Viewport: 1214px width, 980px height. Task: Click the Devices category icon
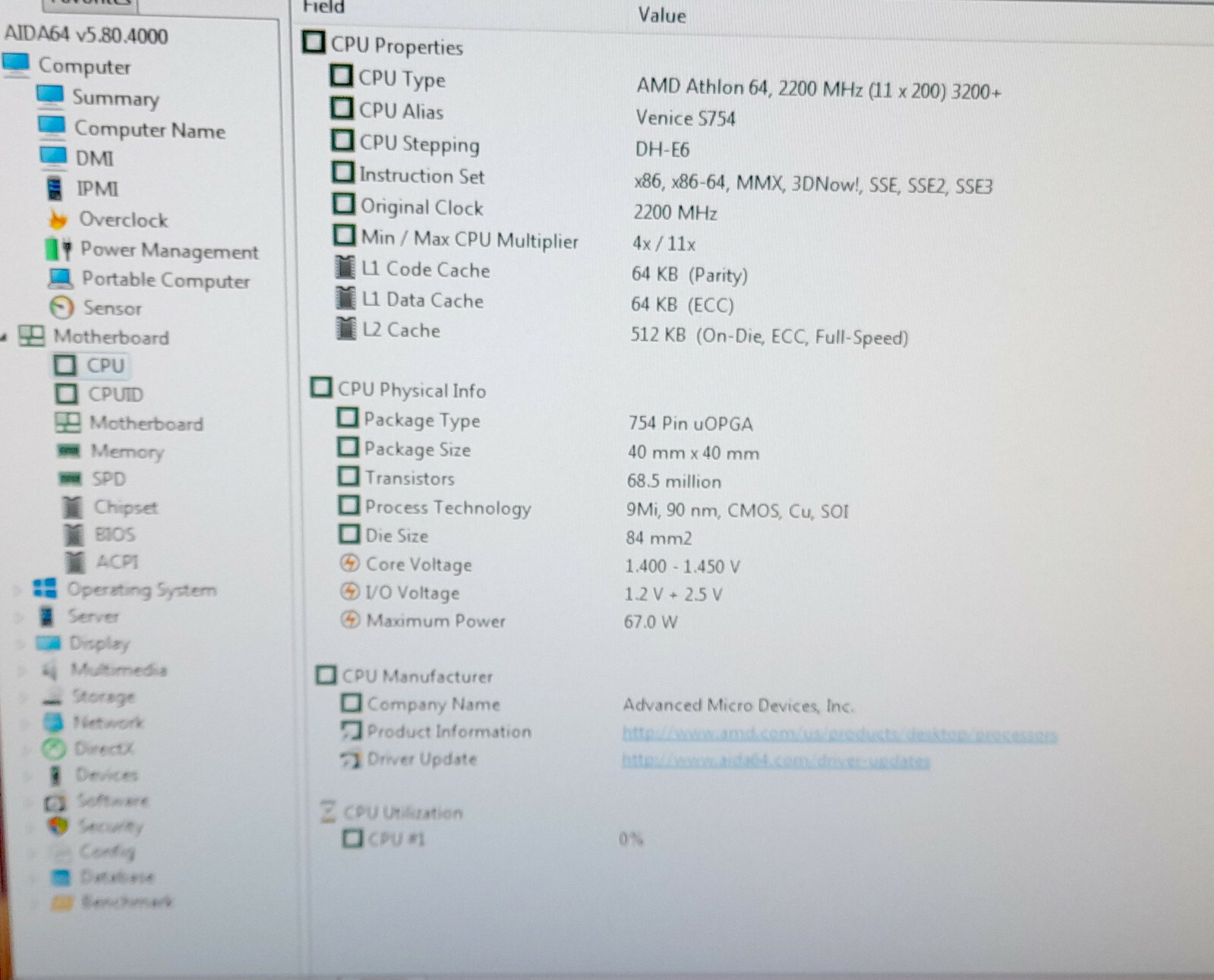tap(55, 775)
